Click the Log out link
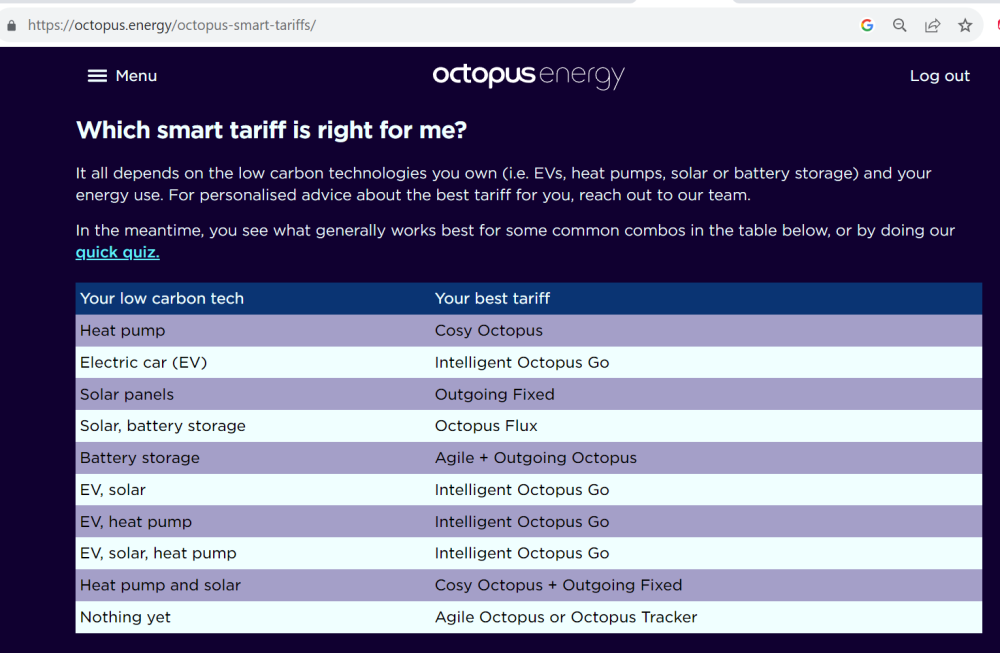 [939, 76]
